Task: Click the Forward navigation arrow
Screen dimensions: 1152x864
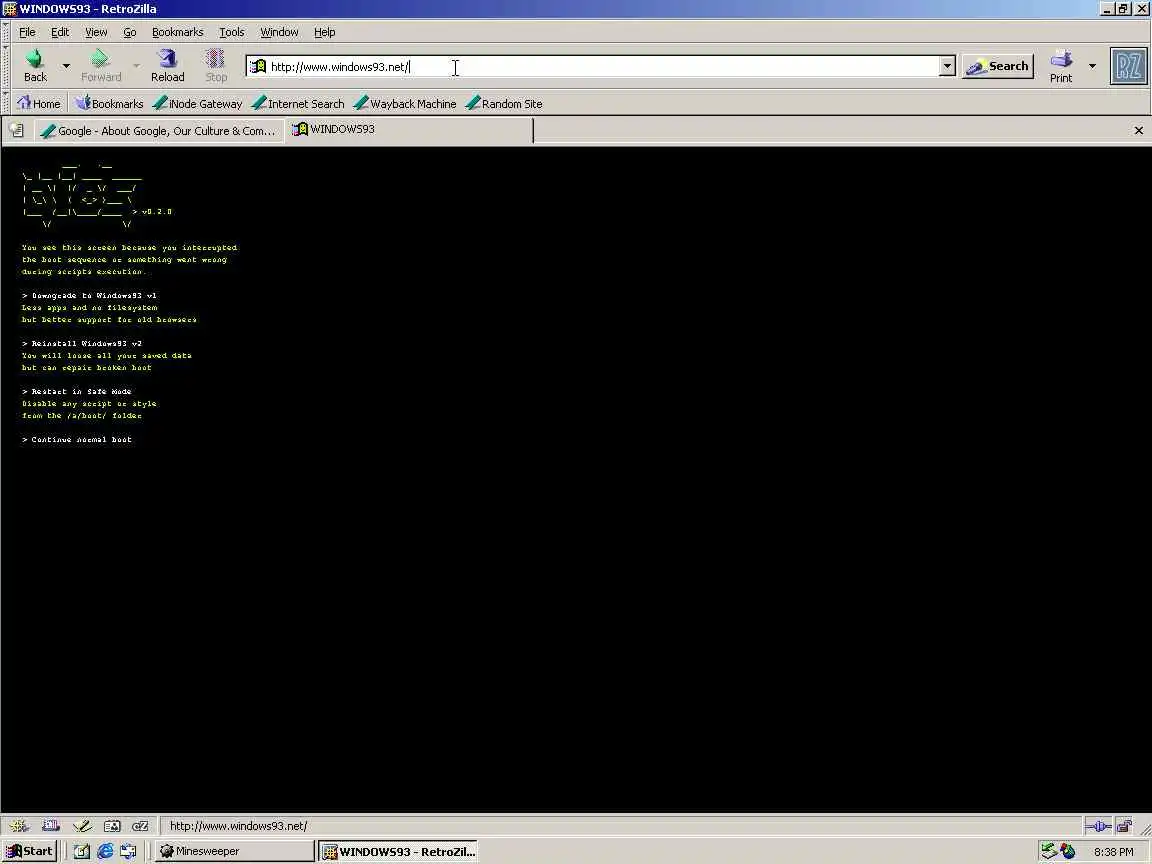Action: (101, 65)
